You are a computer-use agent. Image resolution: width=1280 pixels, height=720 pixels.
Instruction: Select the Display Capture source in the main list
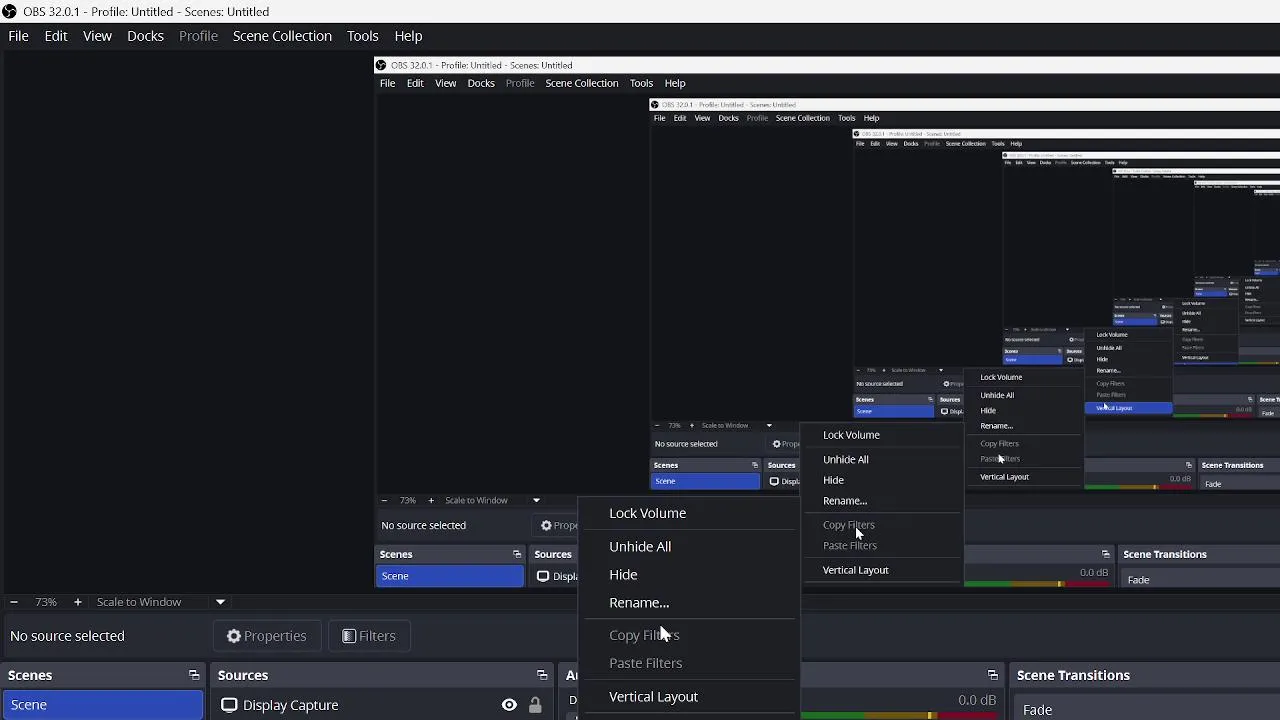290,705
